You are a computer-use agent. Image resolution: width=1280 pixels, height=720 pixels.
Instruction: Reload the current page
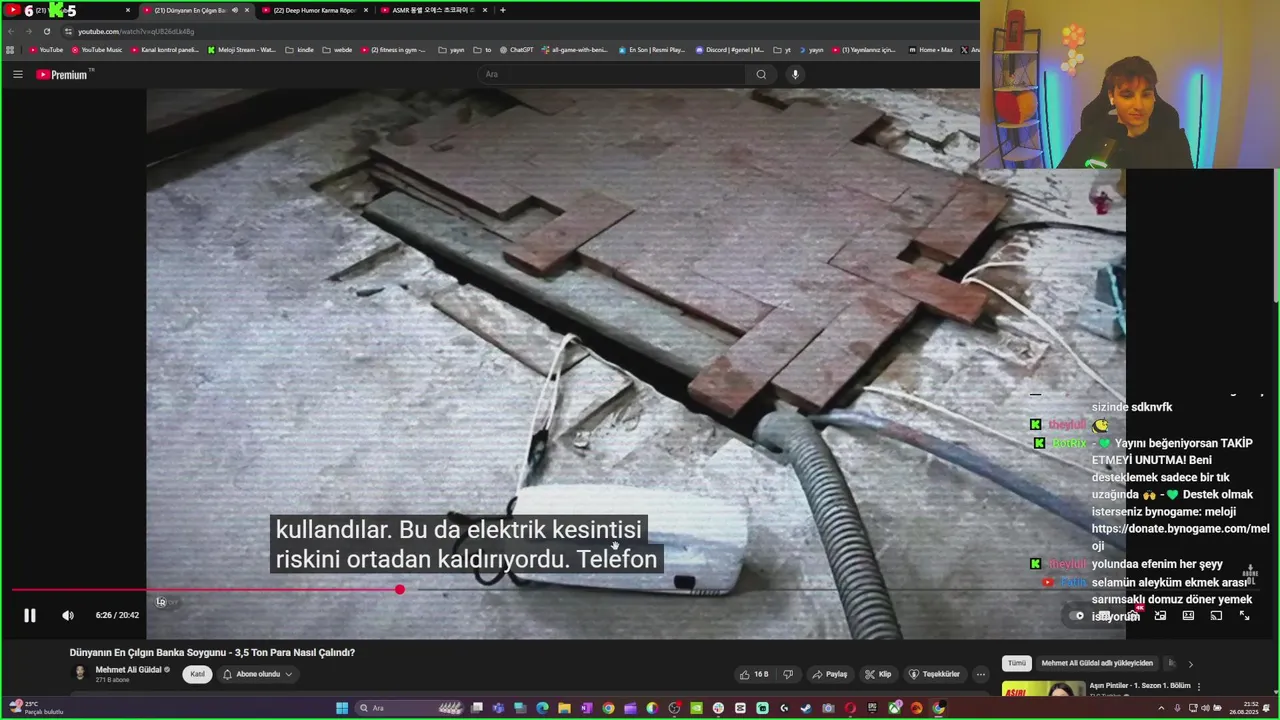pos(46,31)
